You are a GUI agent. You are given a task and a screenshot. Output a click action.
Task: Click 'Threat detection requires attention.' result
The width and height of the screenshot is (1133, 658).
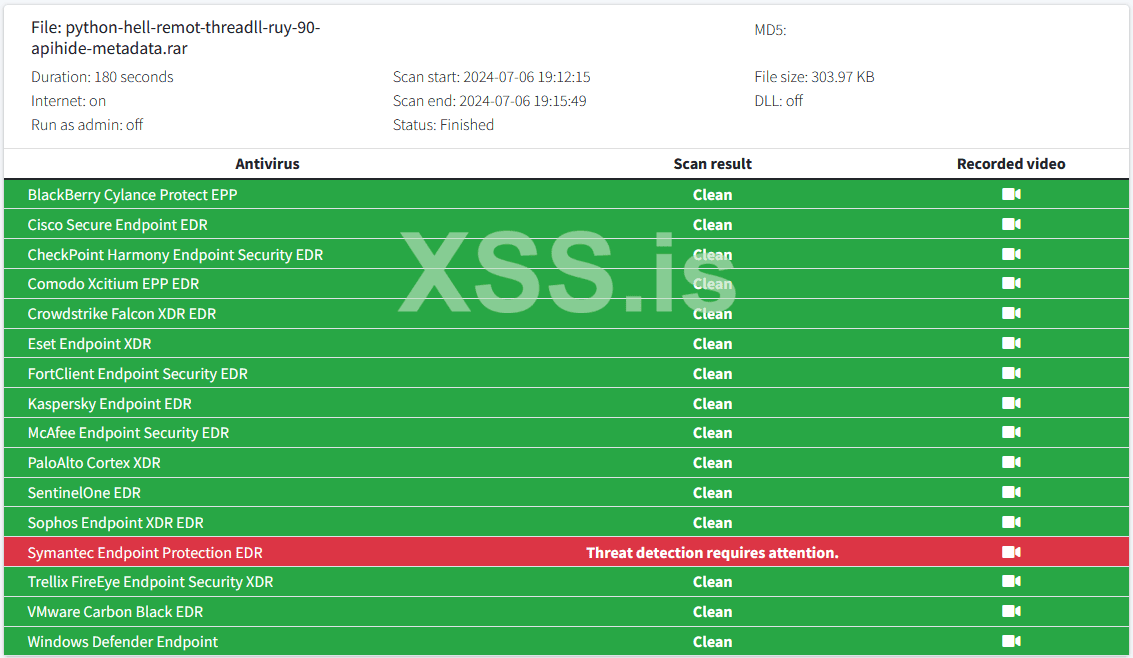pos(712,553)
